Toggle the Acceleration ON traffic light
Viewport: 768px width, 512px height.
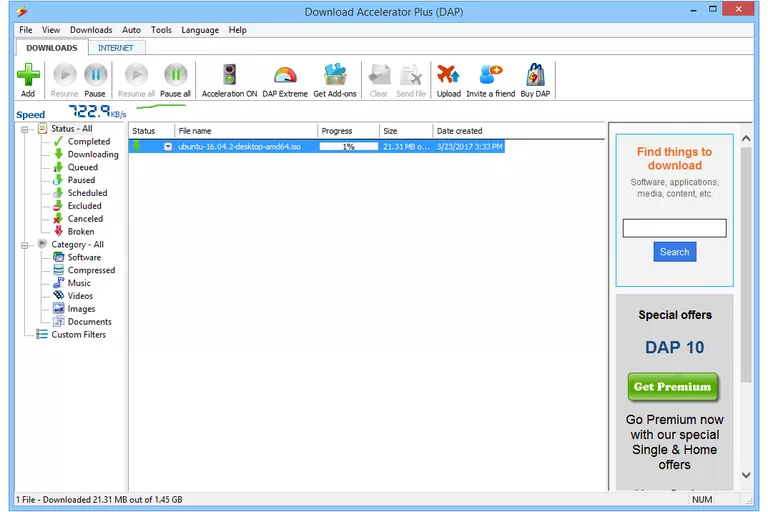[x=229, y=75]
